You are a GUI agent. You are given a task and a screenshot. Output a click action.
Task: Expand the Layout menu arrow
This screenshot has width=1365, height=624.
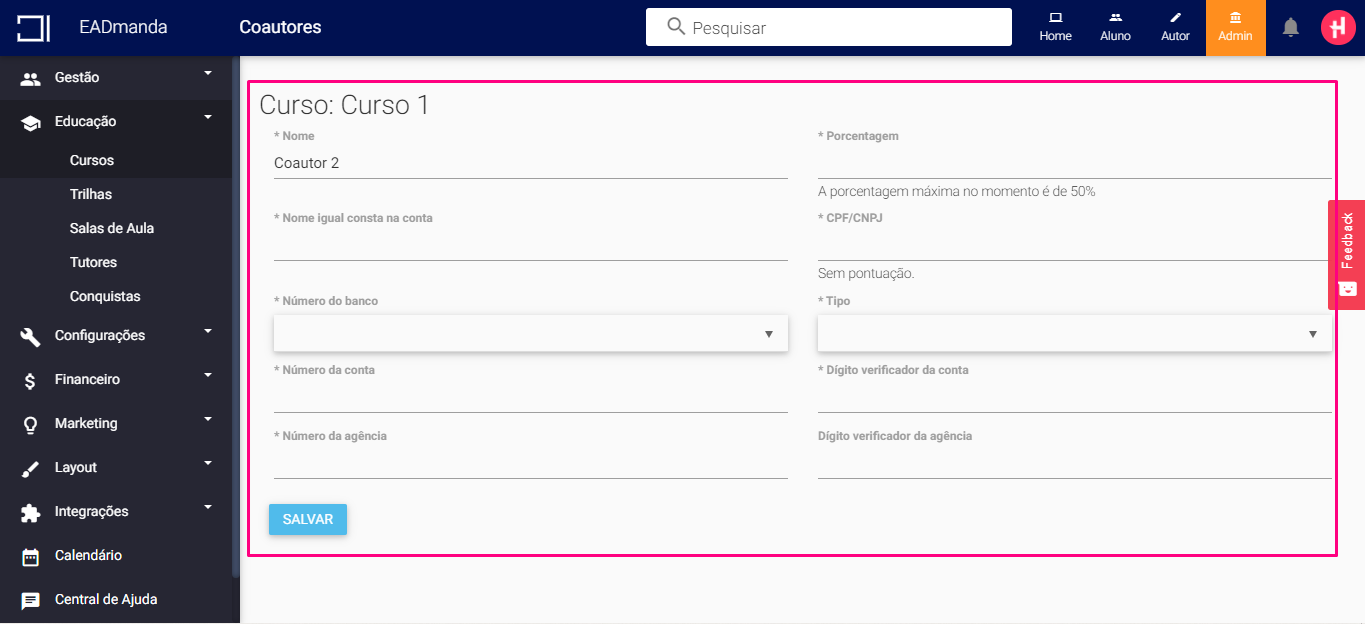208,463
